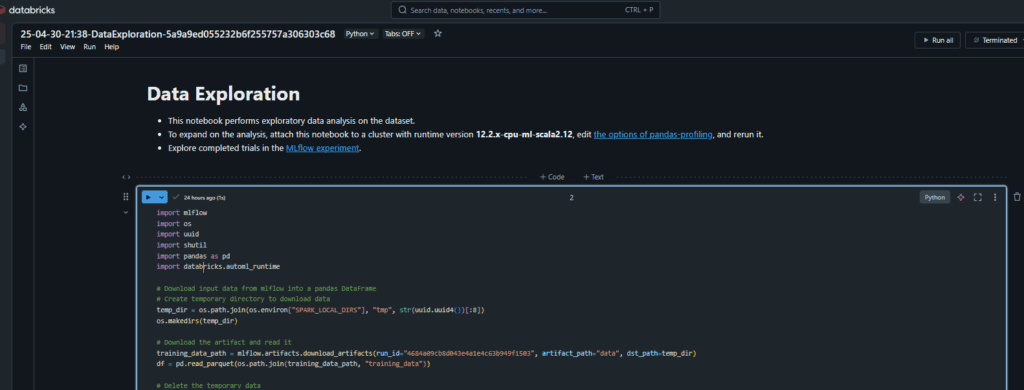Image resolution: width=1024 pixels, height=390 pixels.
Task: Open the workspace folder sidebar icon
Action: [23, 88]
